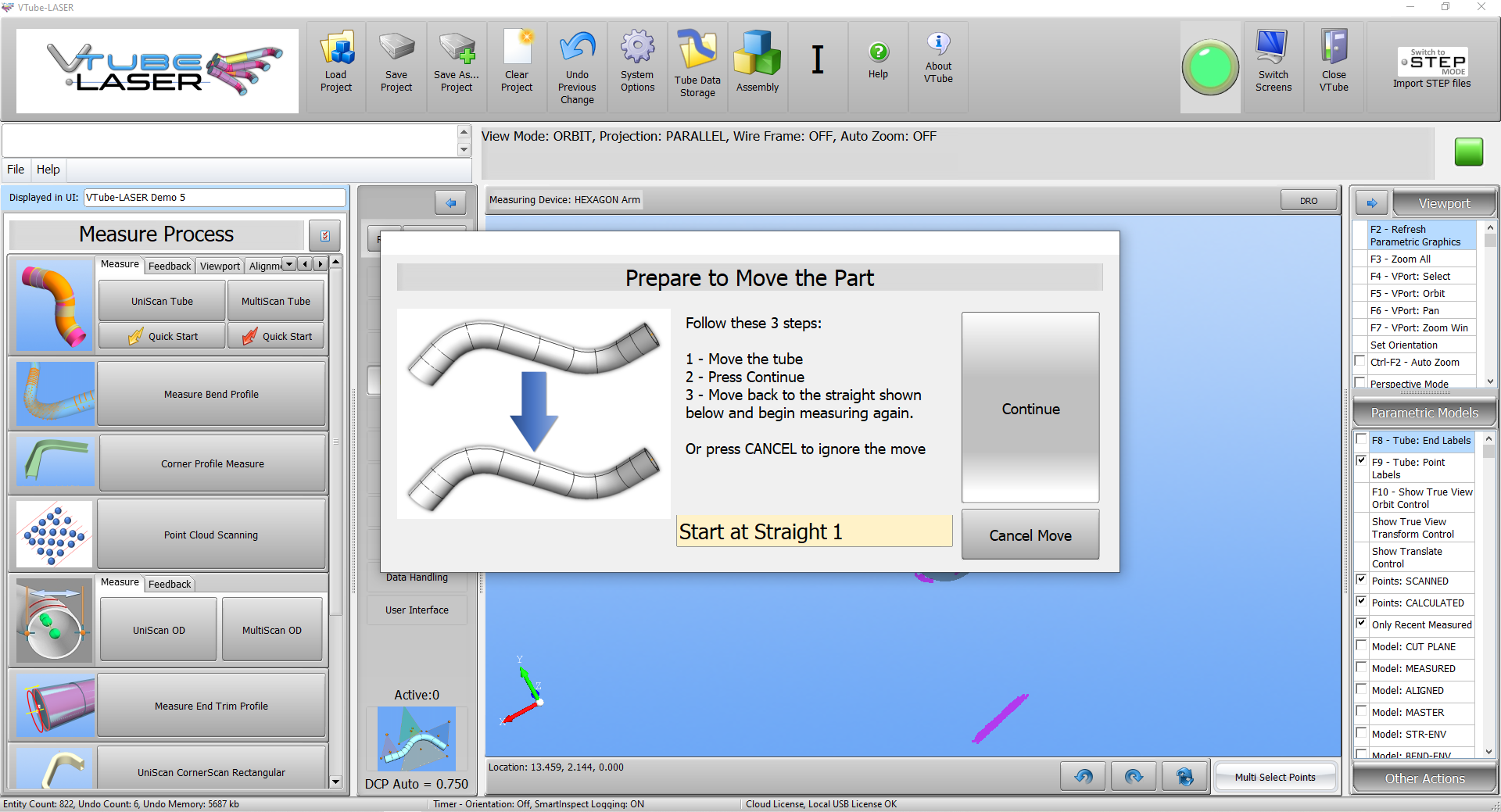Screen dimensions: 1501x812
Task: Click the text box down arrow
Action: tap(464, 149)
